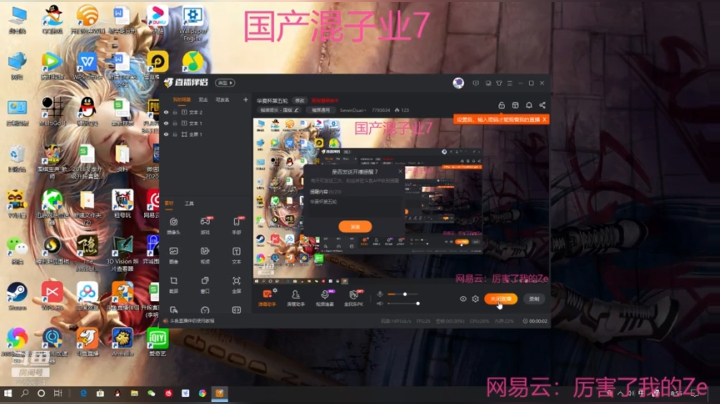Toggle the preview eye icon near settings

click(x=463, y=299)
